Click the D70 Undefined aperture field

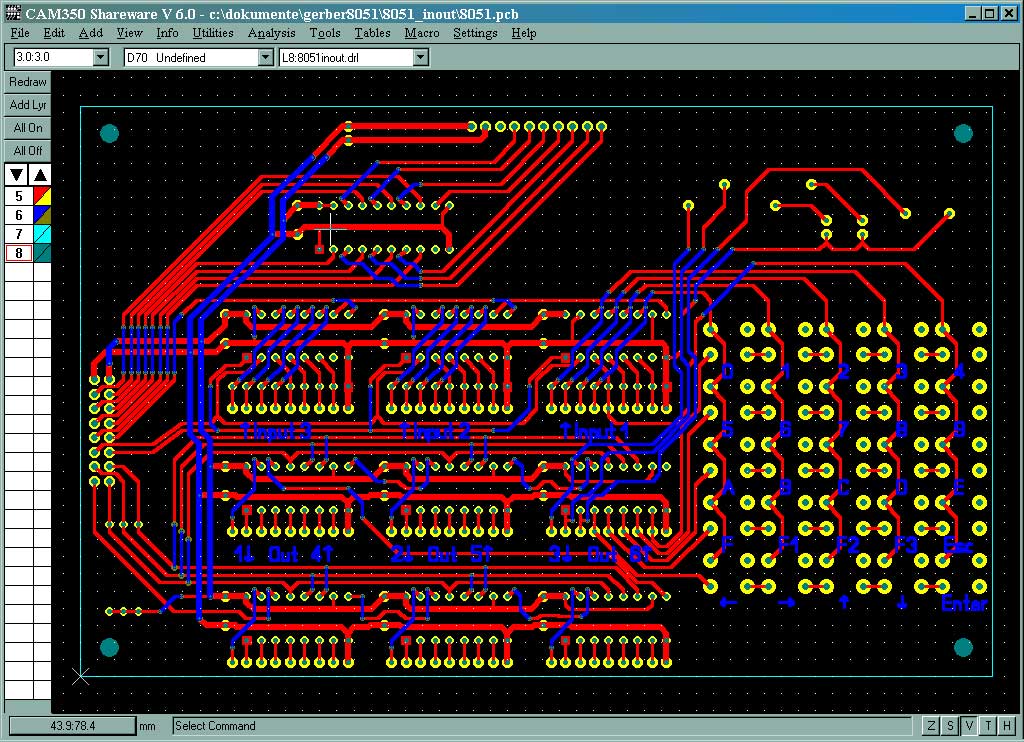point(191,57)
